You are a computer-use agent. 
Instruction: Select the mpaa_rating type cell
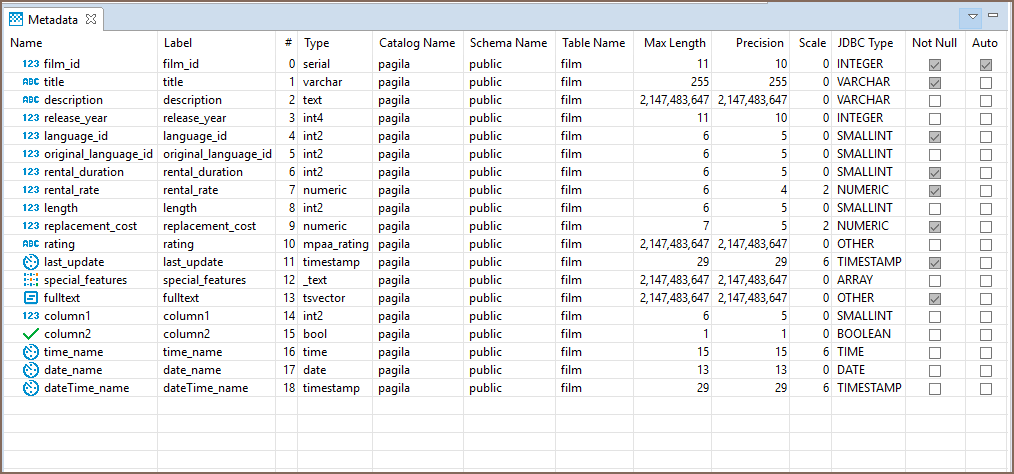(x=335, y=244)
